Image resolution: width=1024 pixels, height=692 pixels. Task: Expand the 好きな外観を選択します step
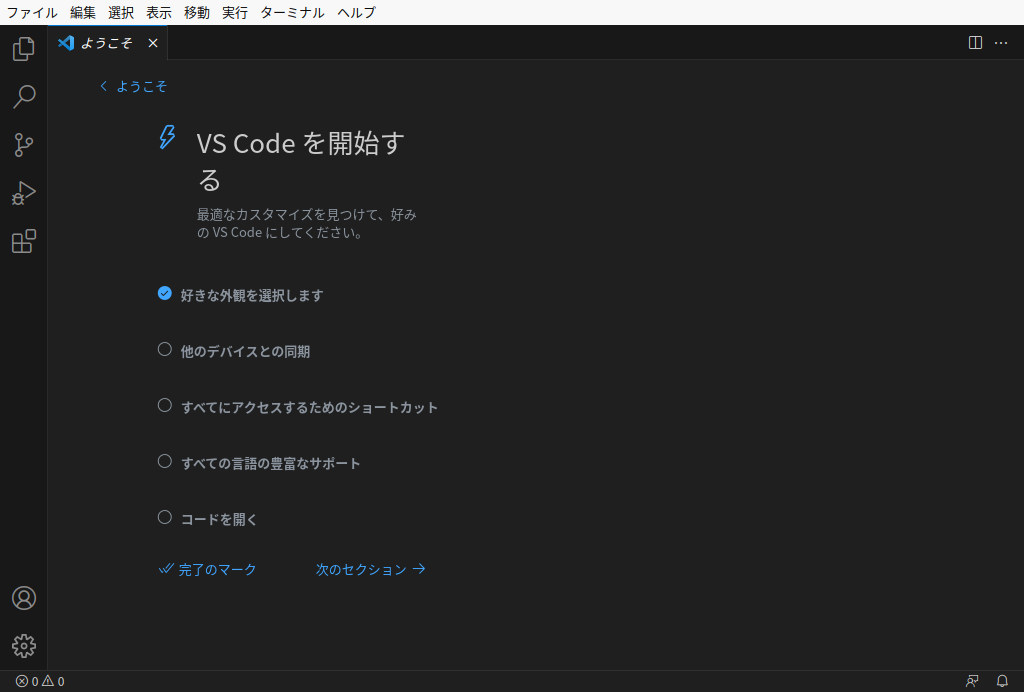click(x=252, y=296)
